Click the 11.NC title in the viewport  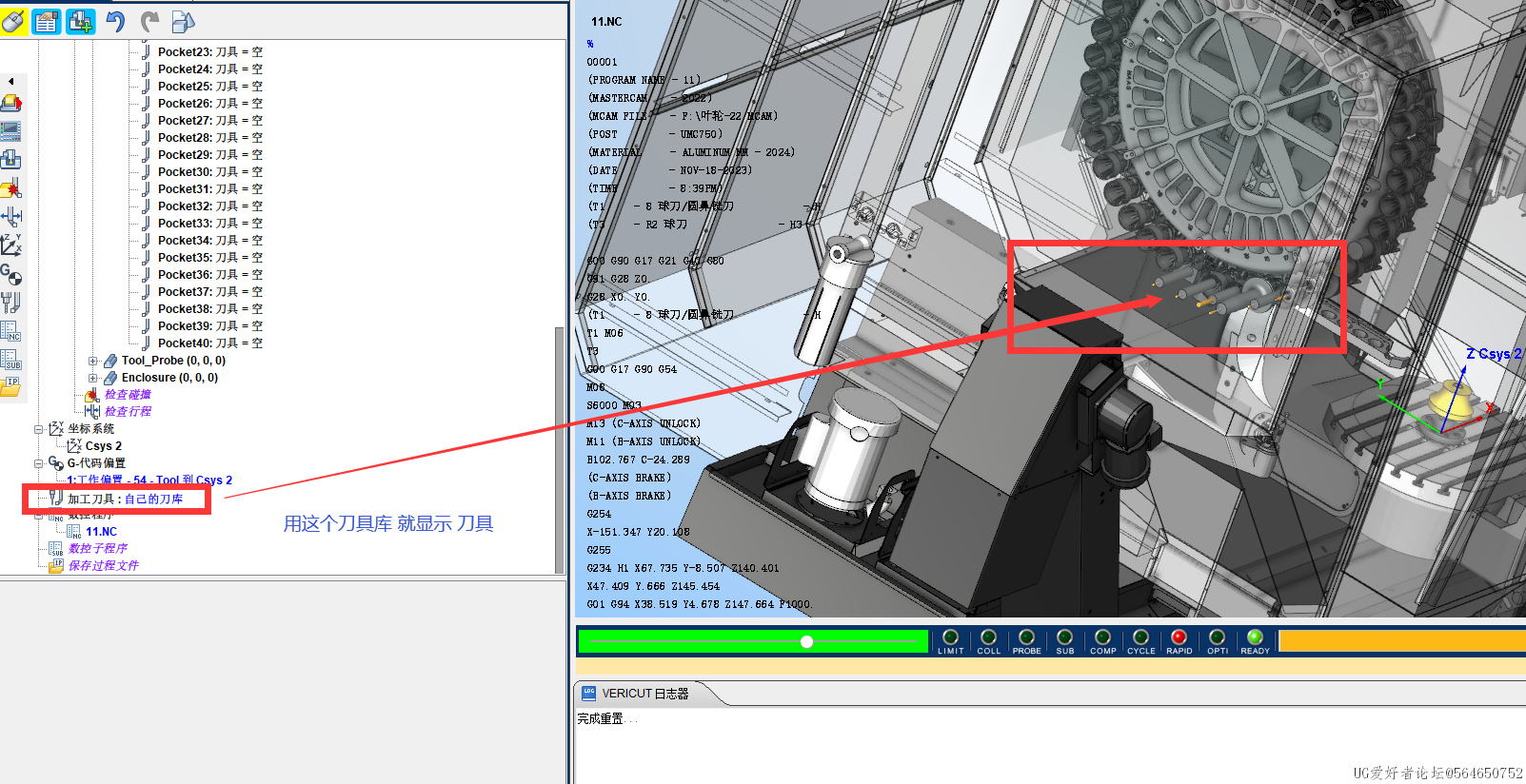[x=606, y=21]
